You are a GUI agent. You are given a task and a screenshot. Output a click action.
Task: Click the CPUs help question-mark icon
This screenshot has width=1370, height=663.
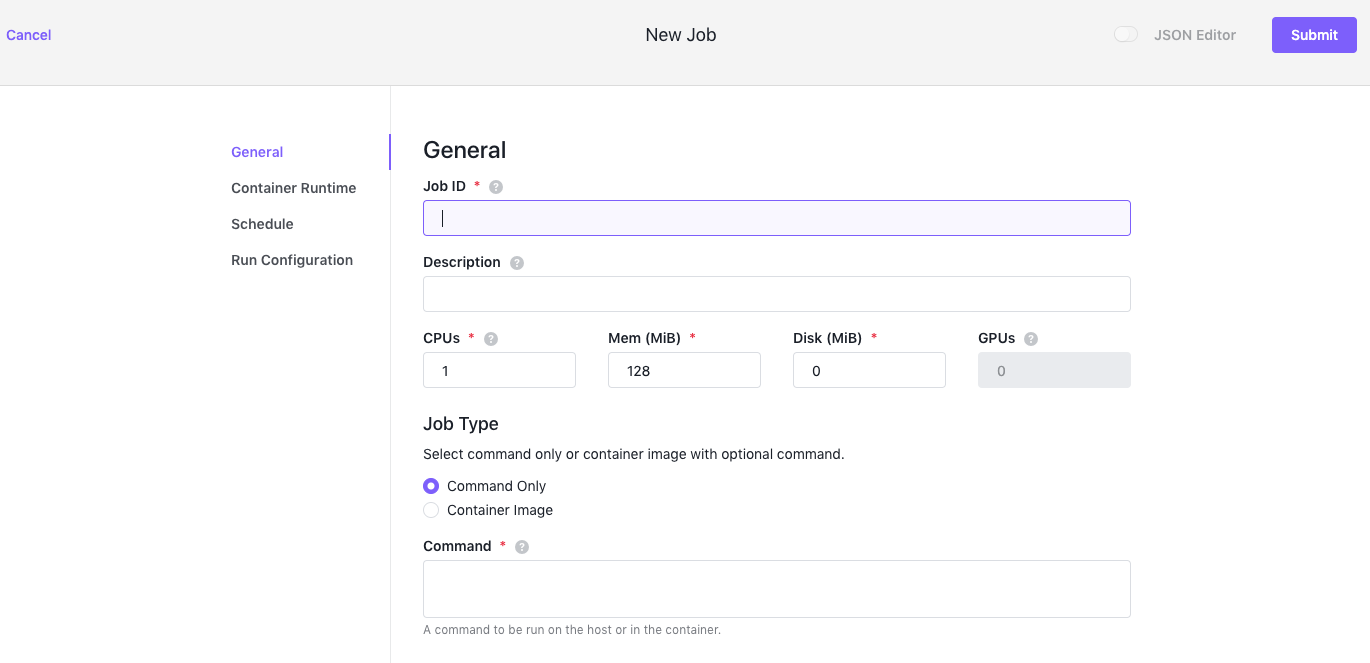[x=491, y=339]
